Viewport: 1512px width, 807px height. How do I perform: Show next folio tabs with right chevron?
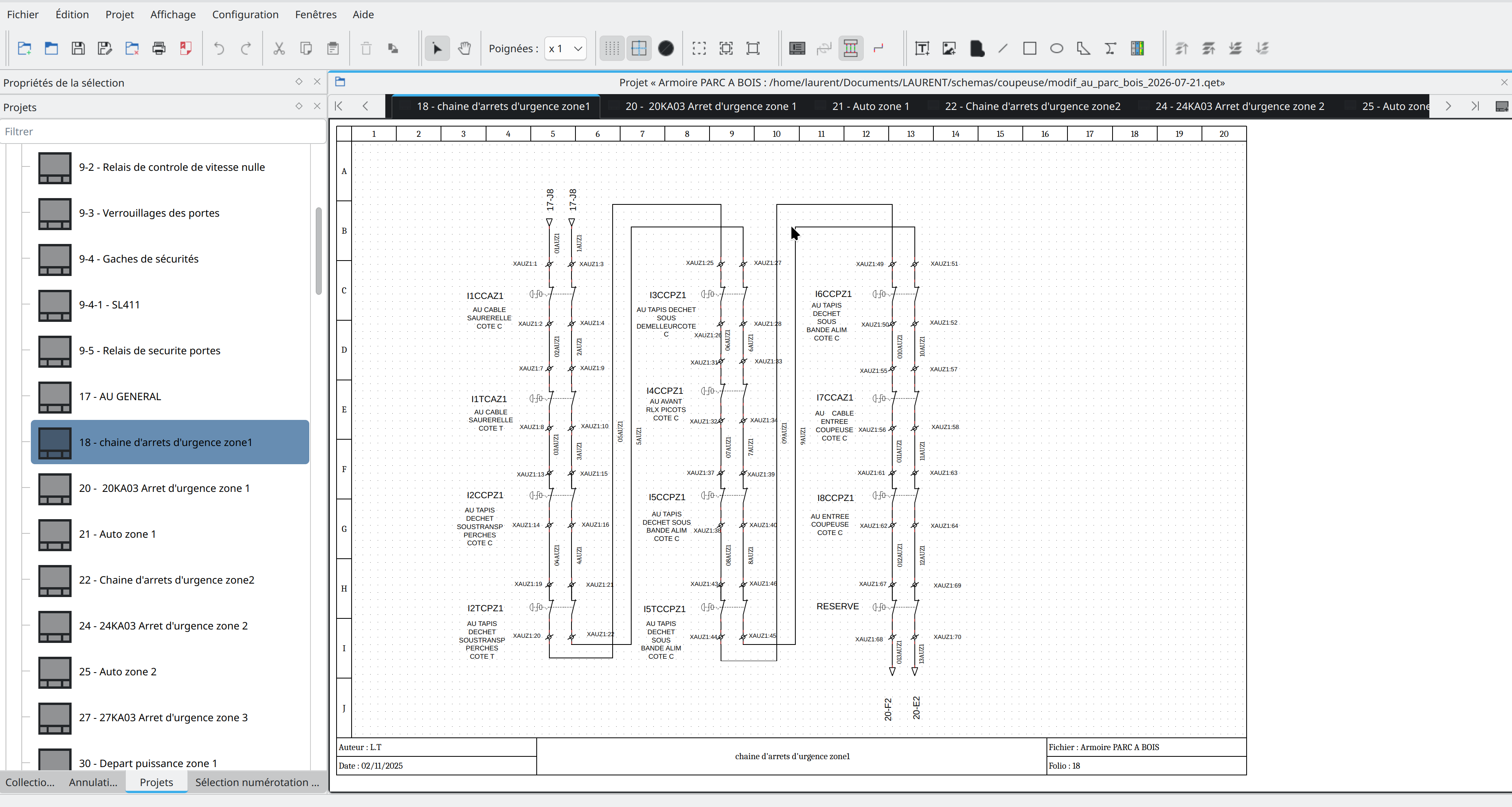(1448, 106)
